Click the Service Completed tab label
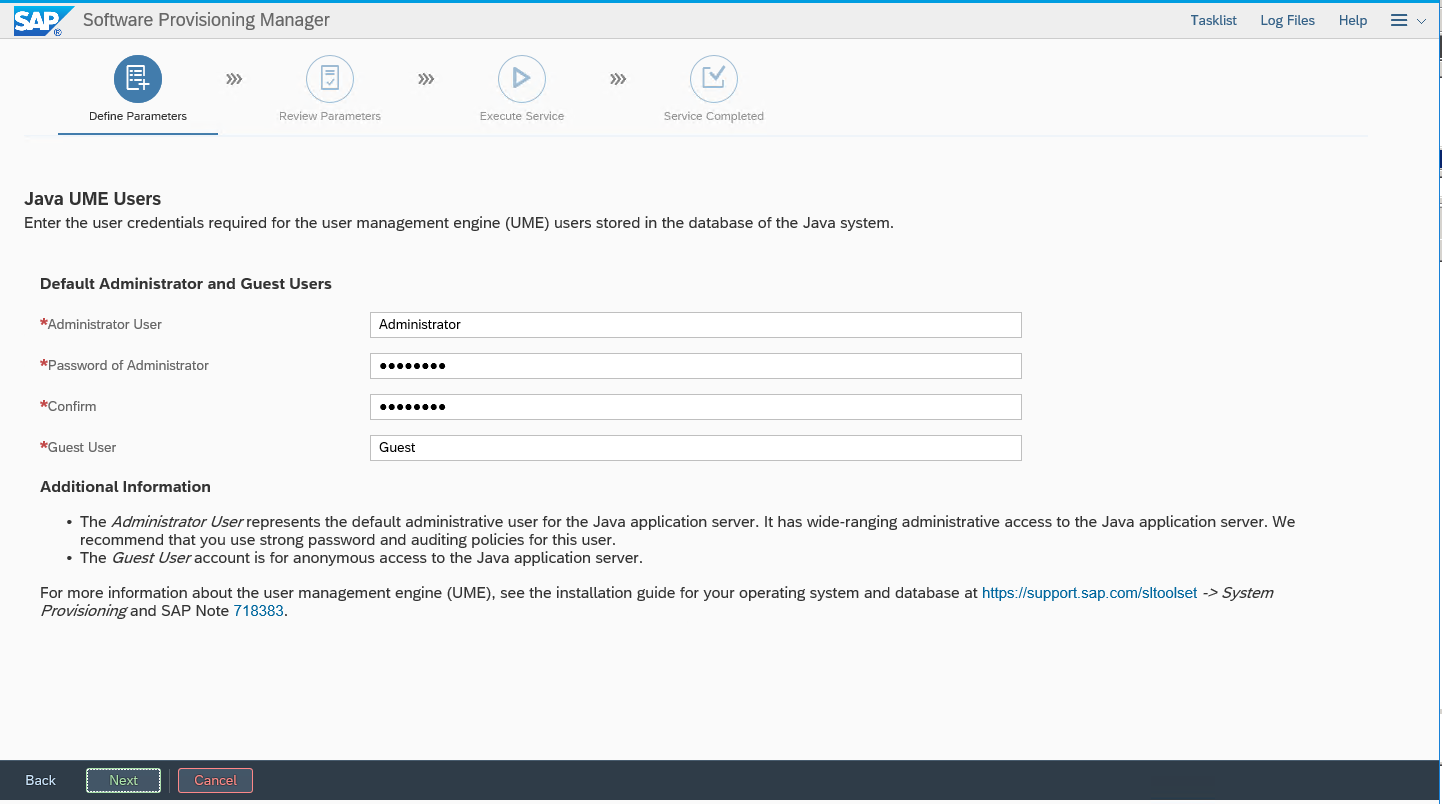 point(714,116)
